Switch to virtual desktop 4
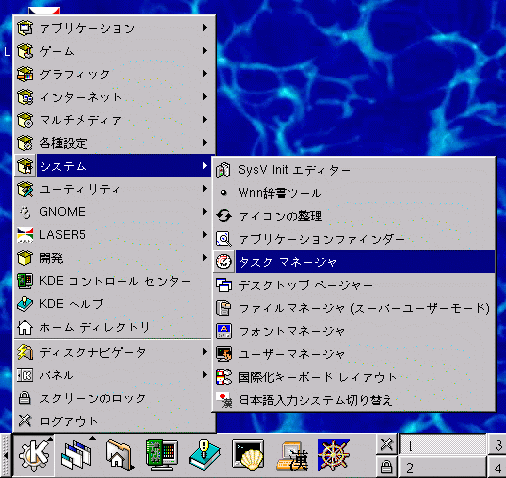 [497, 467]
